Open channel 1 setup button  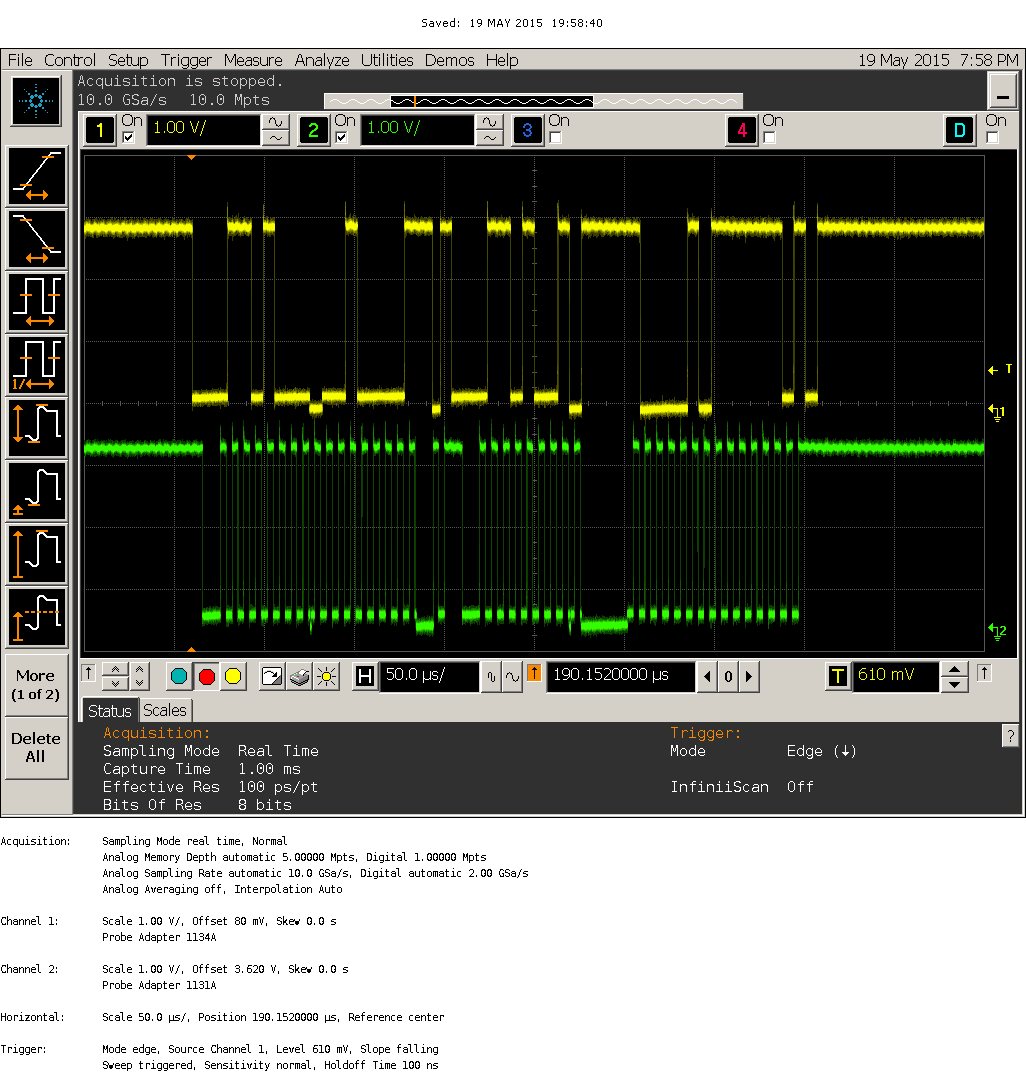pos(100,130)
